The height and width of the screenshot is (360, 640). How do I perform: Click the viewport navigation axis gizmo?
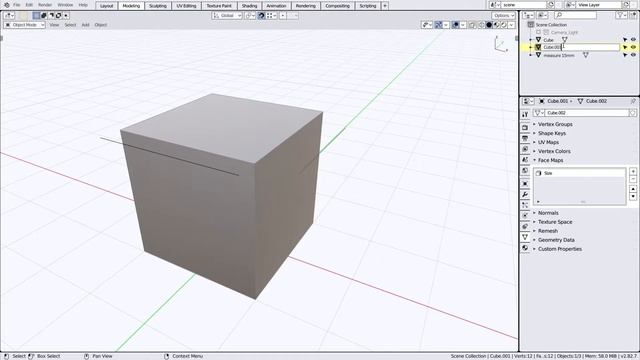(501, 44)
